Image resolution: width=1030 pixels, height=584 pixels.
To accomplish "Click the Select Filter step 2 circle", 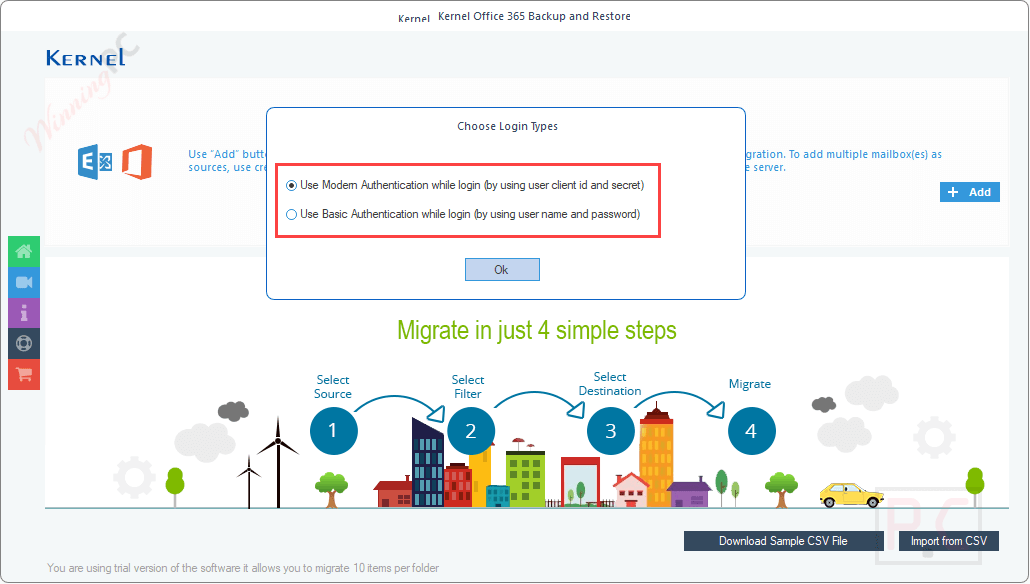I will click(470, 431).
